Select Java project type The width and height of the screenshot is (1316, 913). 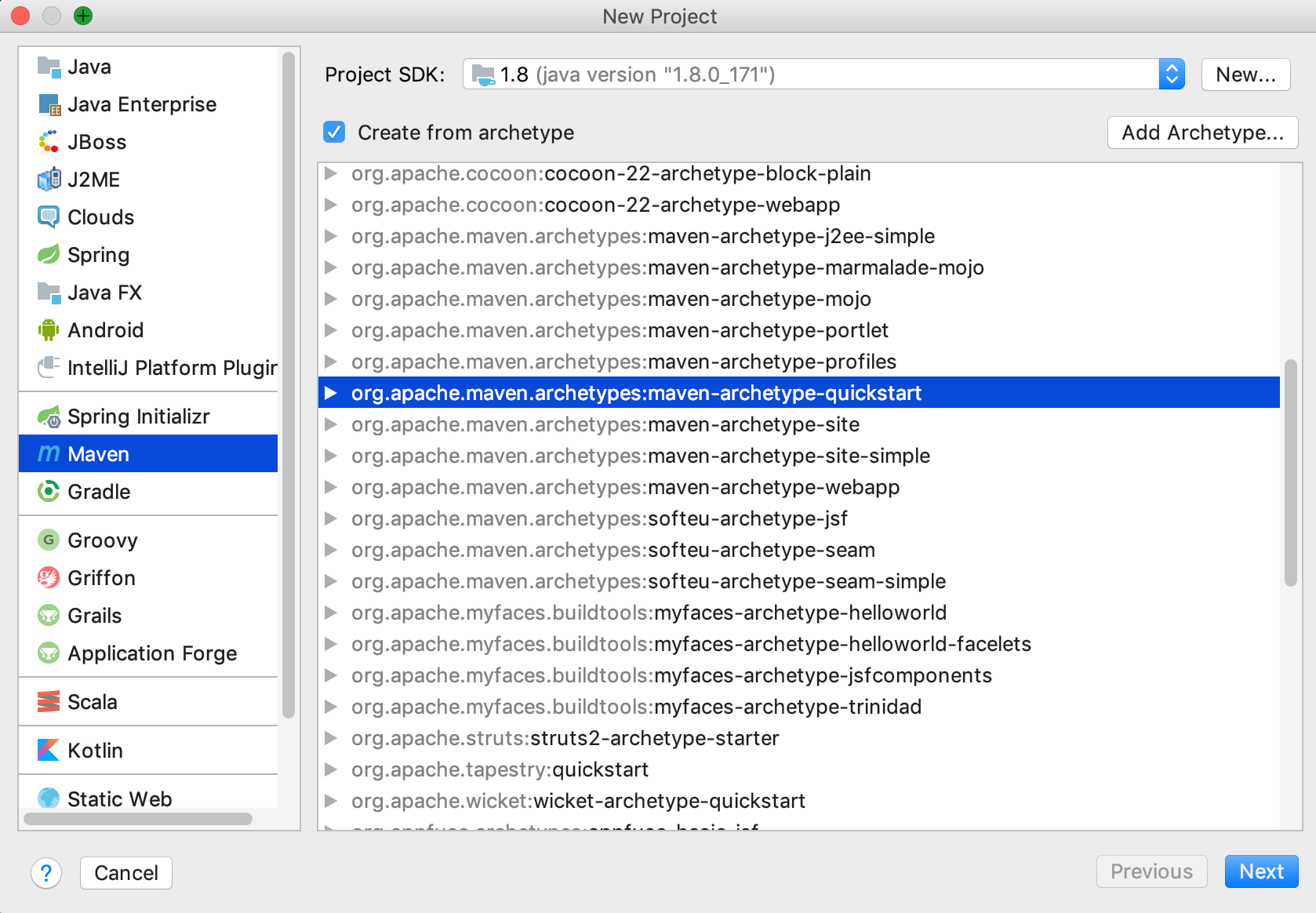point(148,67)
